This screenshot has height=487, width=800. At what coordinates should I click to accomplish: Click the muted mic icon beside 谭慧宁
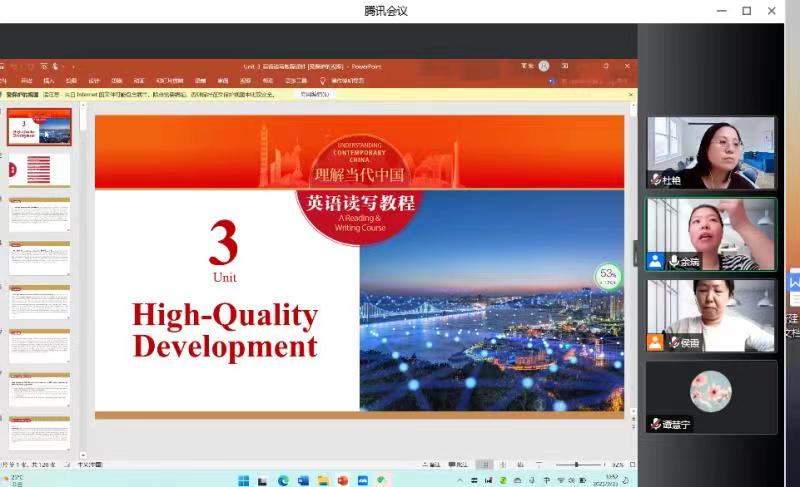coord(656,423)
